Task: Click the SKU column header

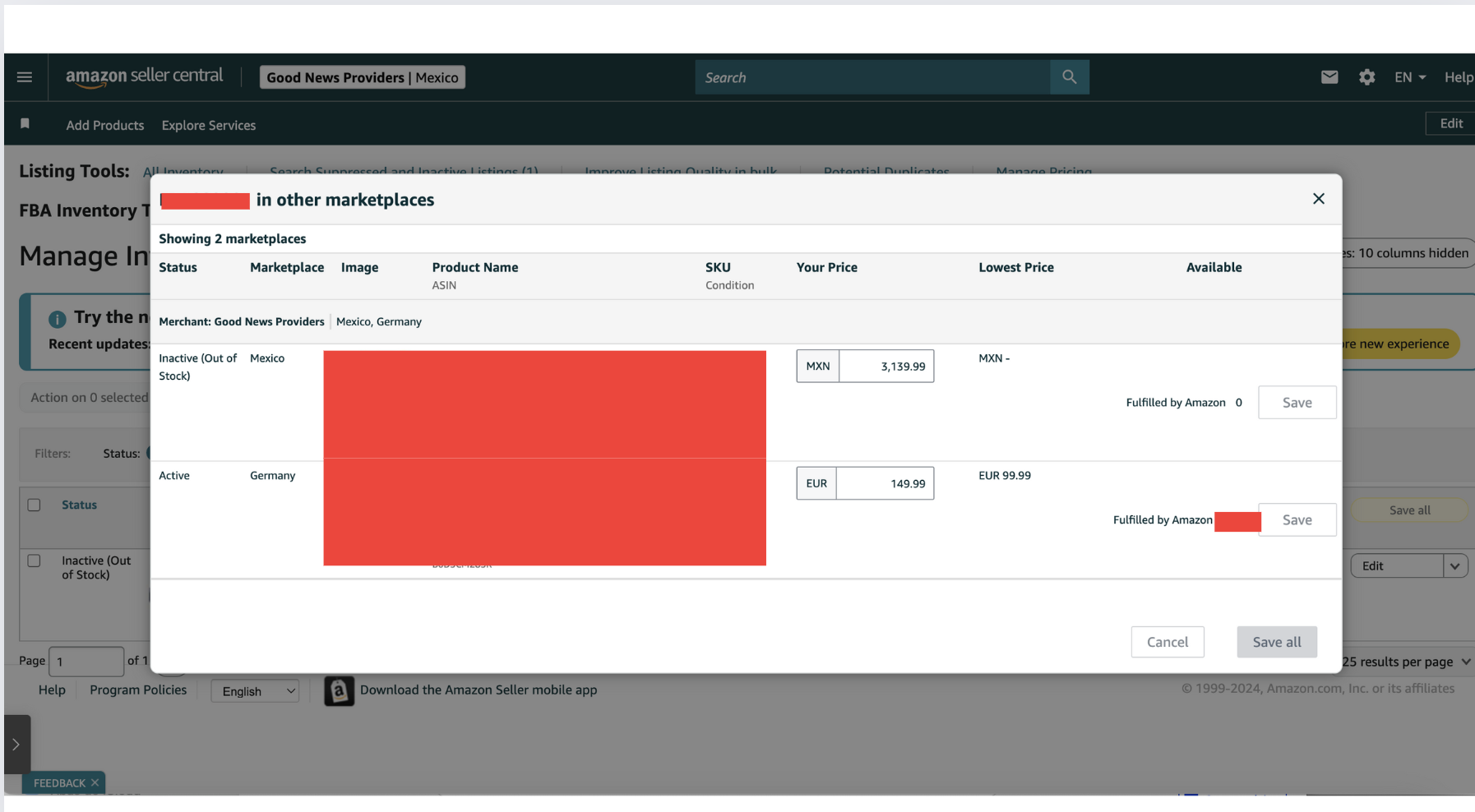Action: point(718,267)
